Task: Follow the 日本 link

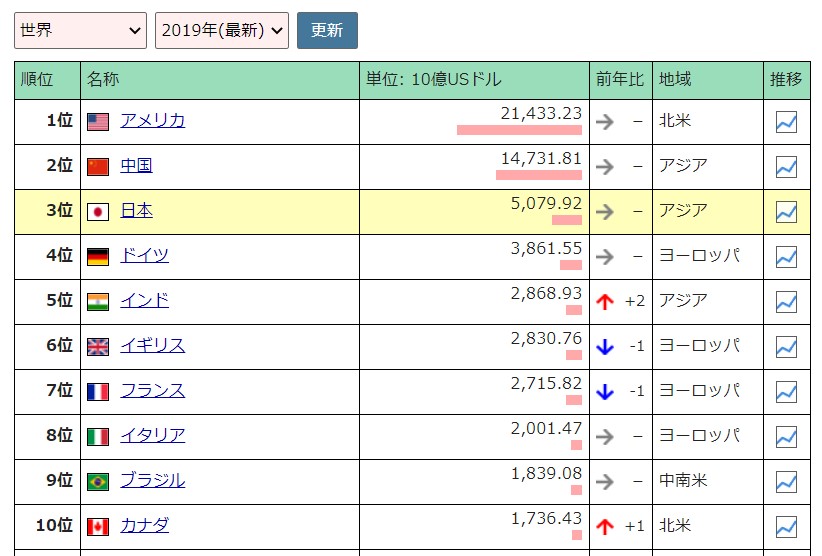Action: [136, 210]
